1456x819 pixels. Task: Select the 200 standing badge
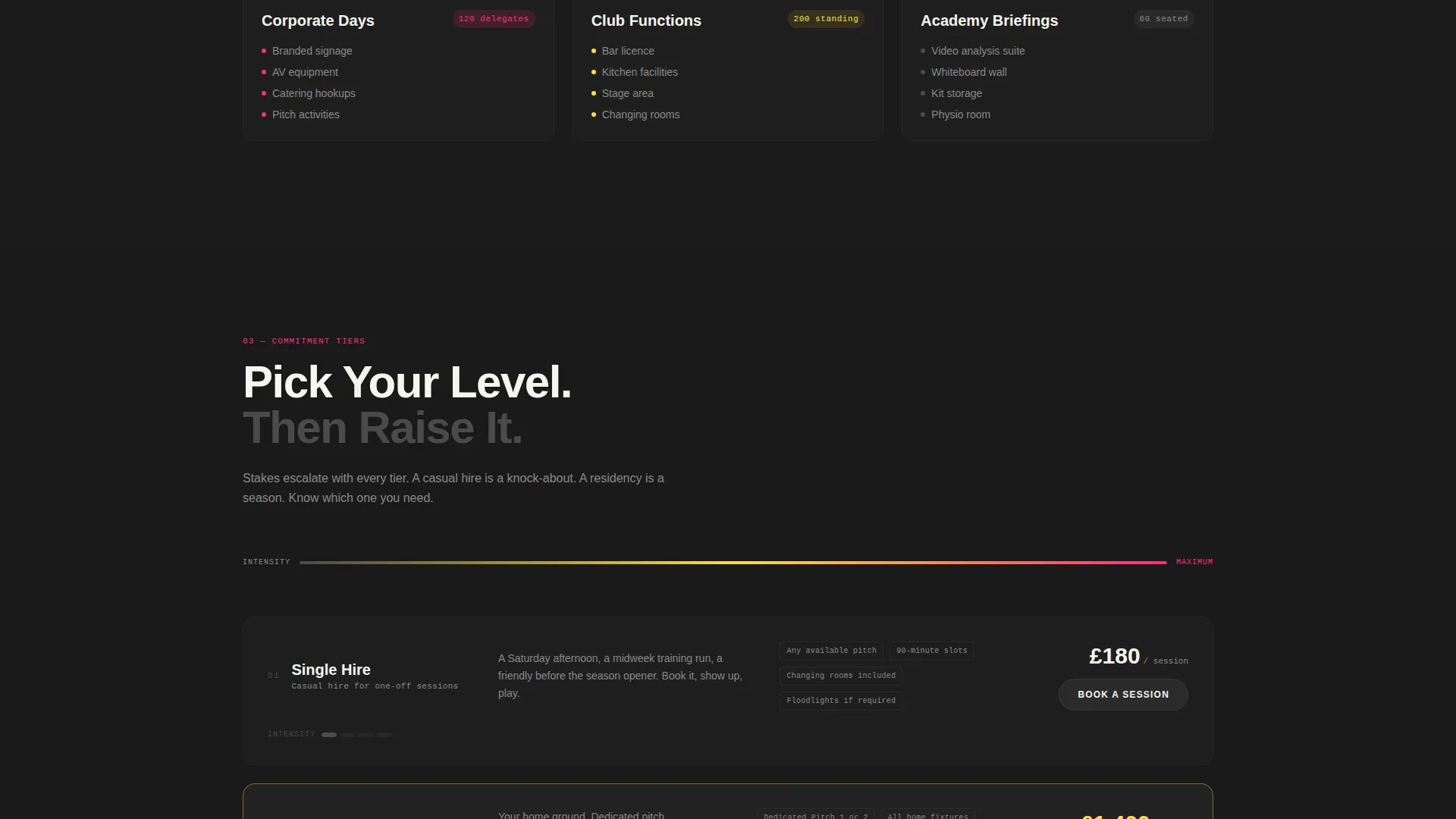pos(826,19)
